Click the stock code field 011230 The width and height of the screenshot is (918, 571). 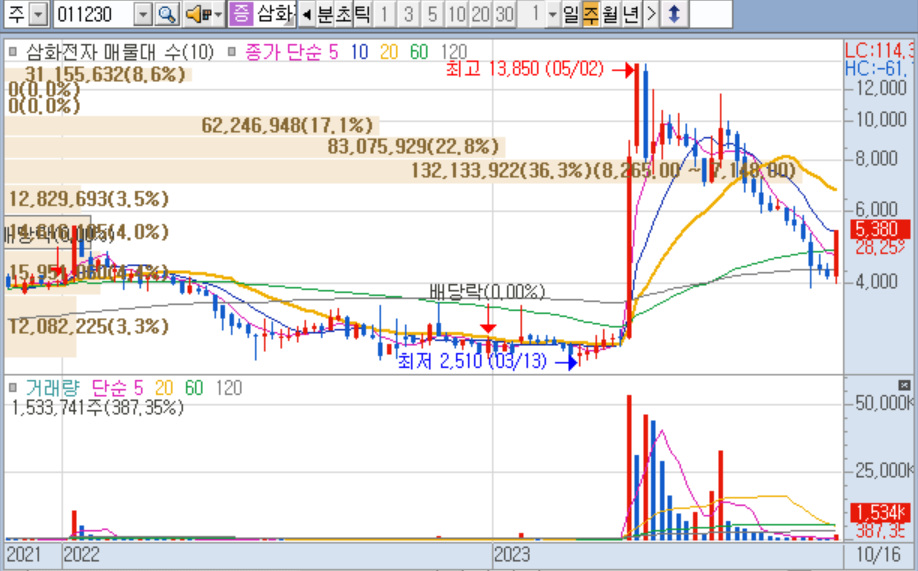(x=94, y=15)
